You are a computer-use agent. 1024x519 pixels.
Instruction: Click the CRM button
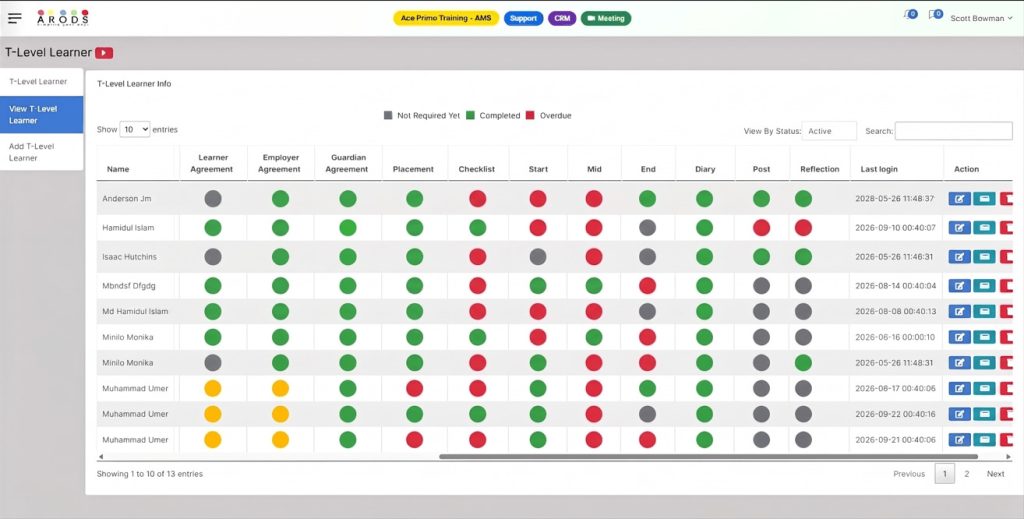pyautogui.click(x=562, y=18)
